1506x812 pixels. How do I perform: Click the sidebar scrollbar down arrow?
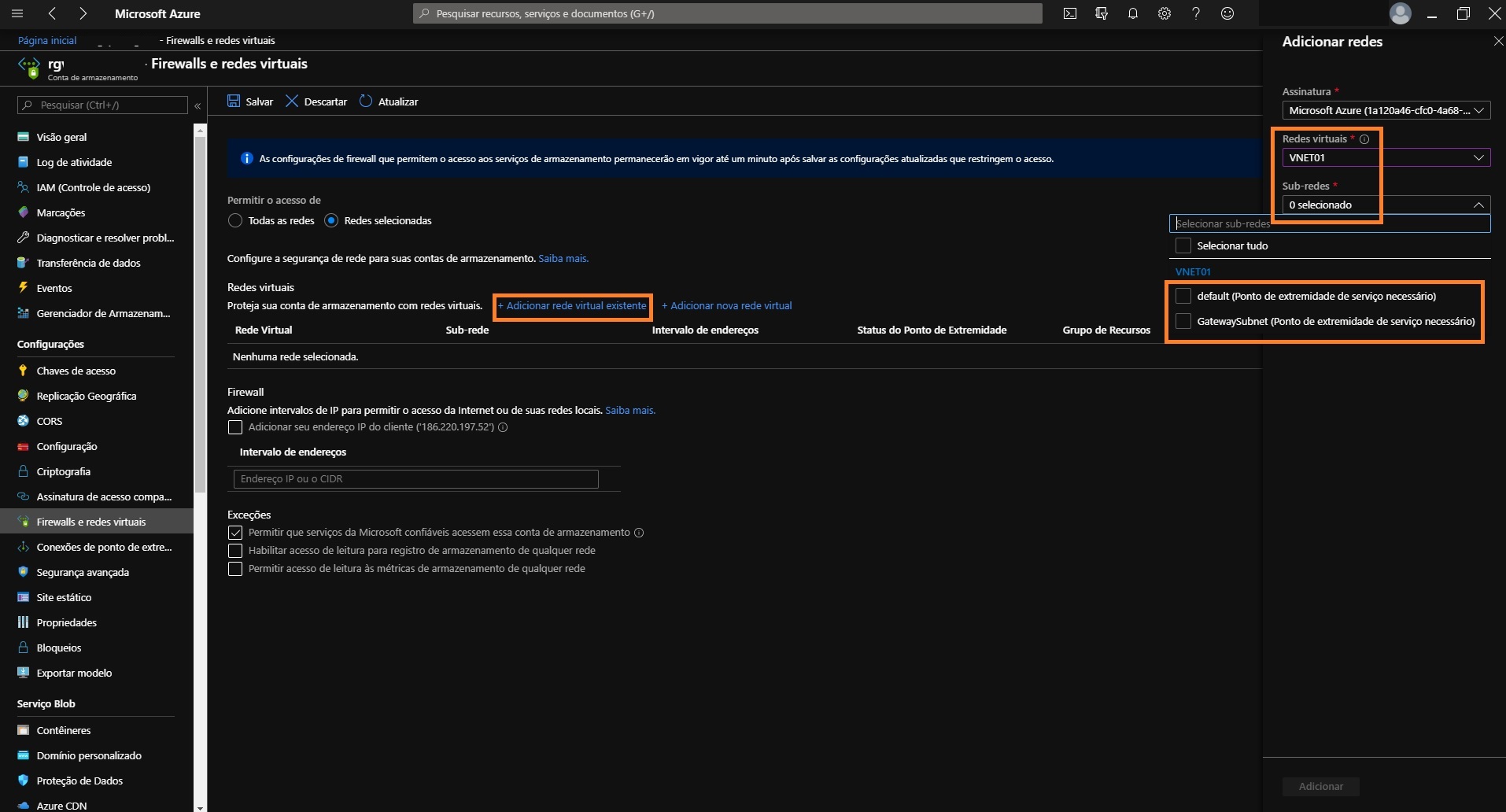click(x=200, y=806)
